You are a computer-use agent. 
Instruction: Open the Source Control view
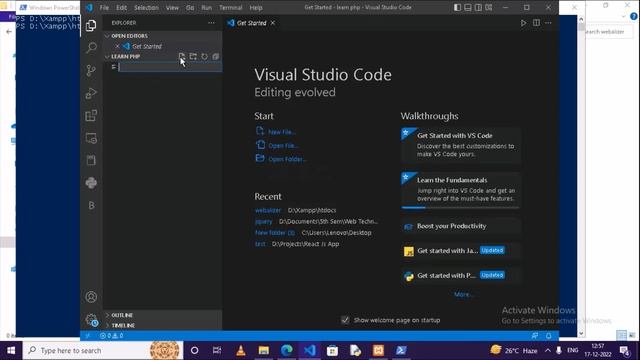pyautogui.click(x=91, y=70)
